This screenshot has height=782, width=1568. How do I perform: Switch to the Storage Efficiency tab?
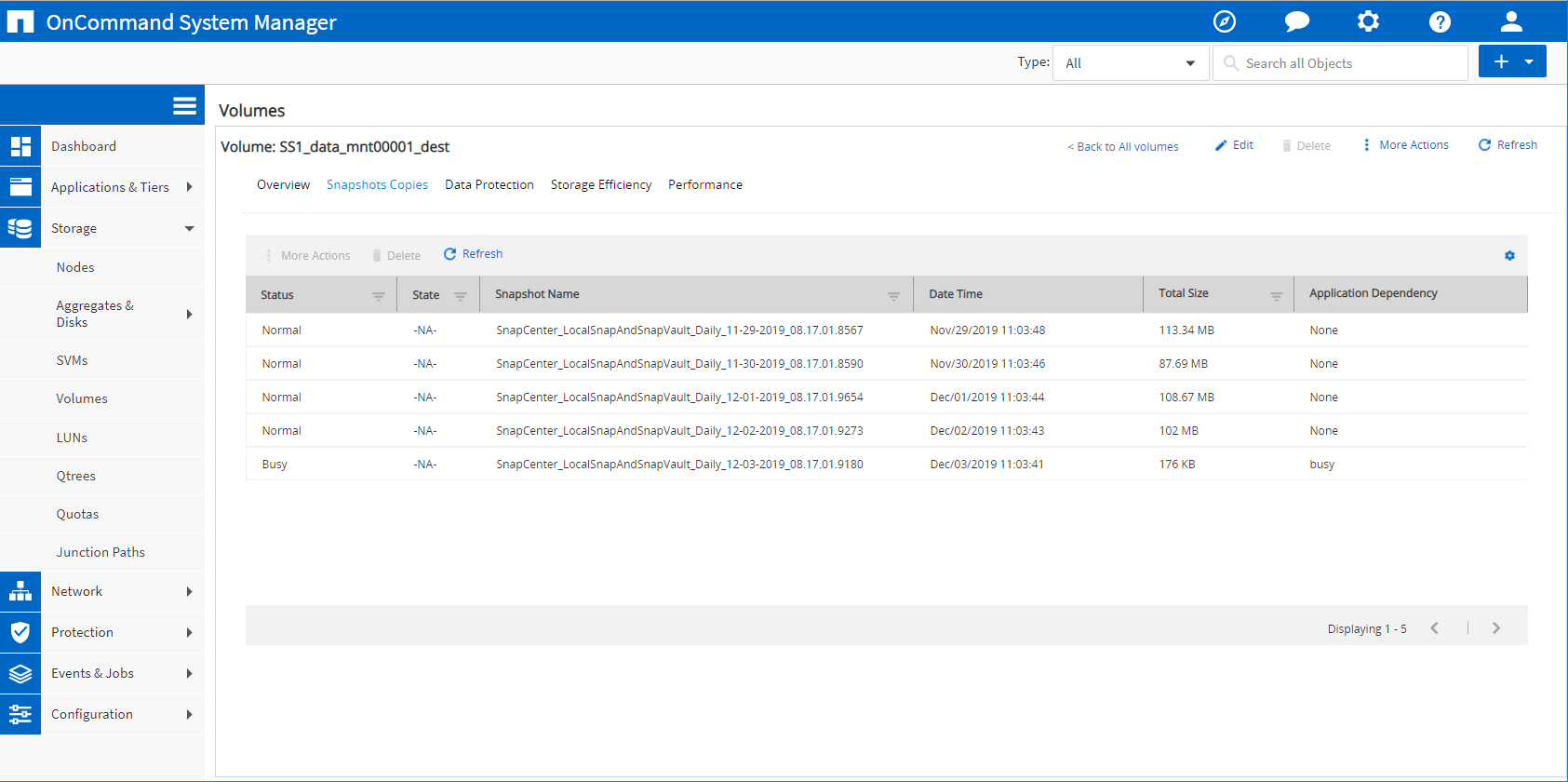(600, 185)
